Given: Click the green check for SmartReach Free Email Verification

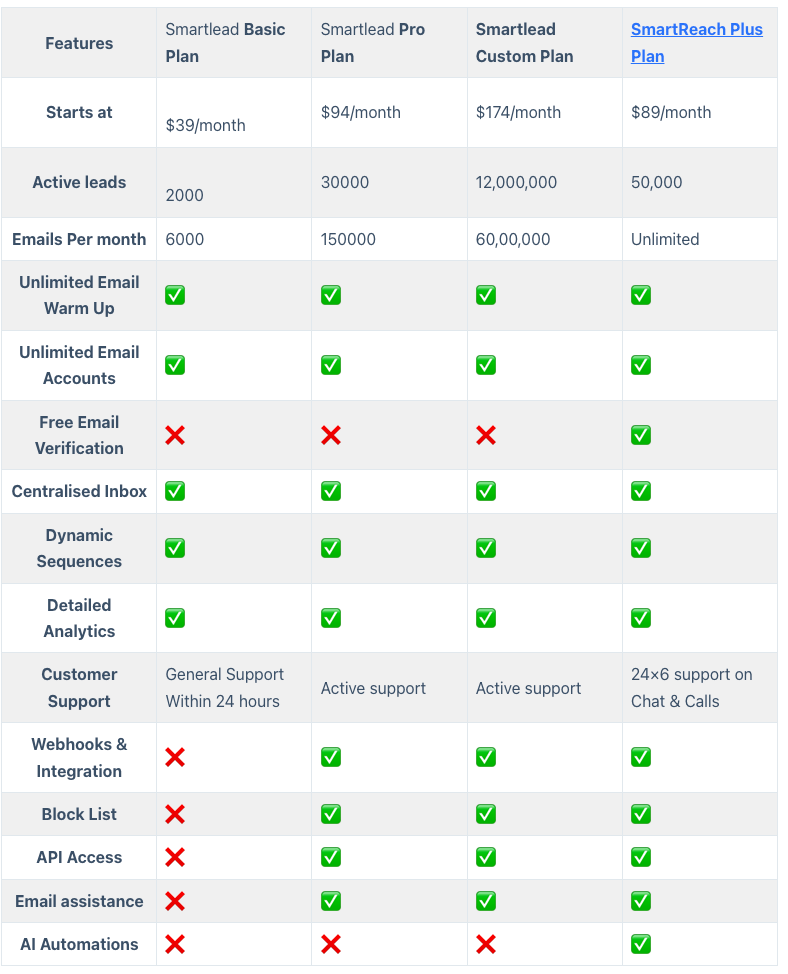Looking at the screenshot, I should 641,435.
